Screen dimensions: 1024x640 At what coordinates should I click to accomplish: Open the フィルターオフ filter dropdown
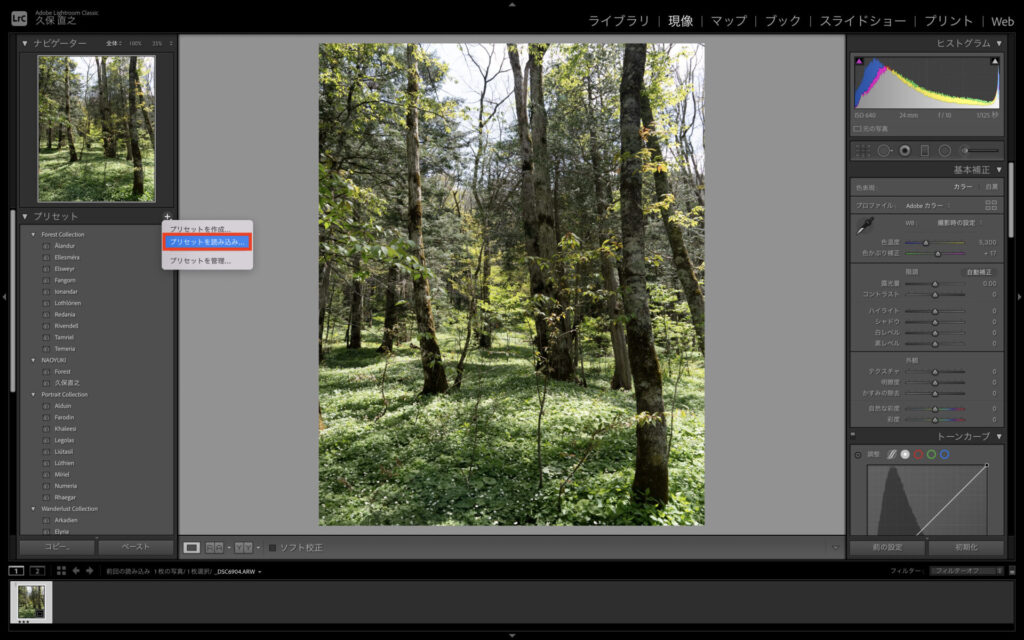click(x=967, y=571)
